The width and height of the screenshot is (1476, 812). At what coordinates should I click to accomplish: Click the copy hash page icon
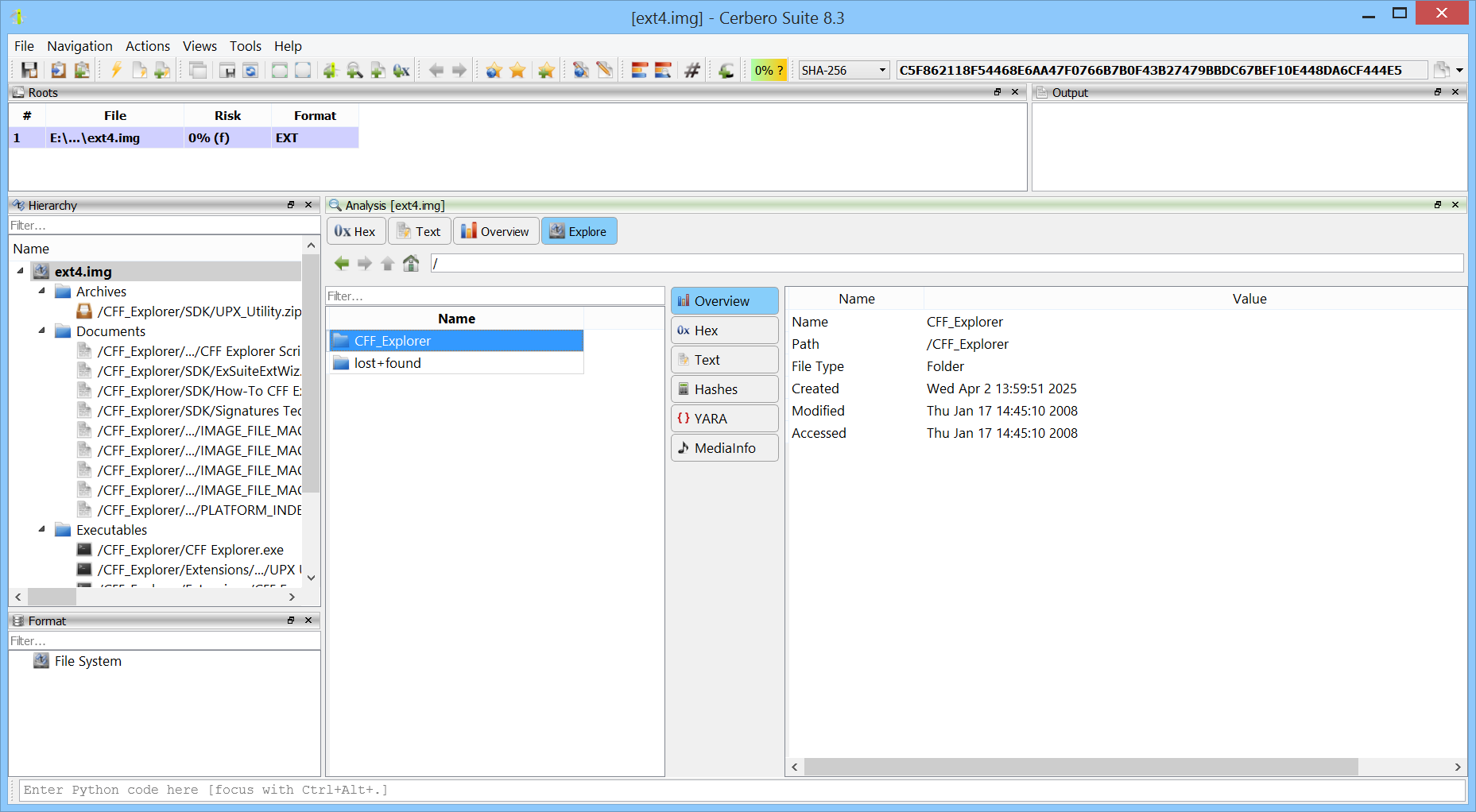[1441, 70]
